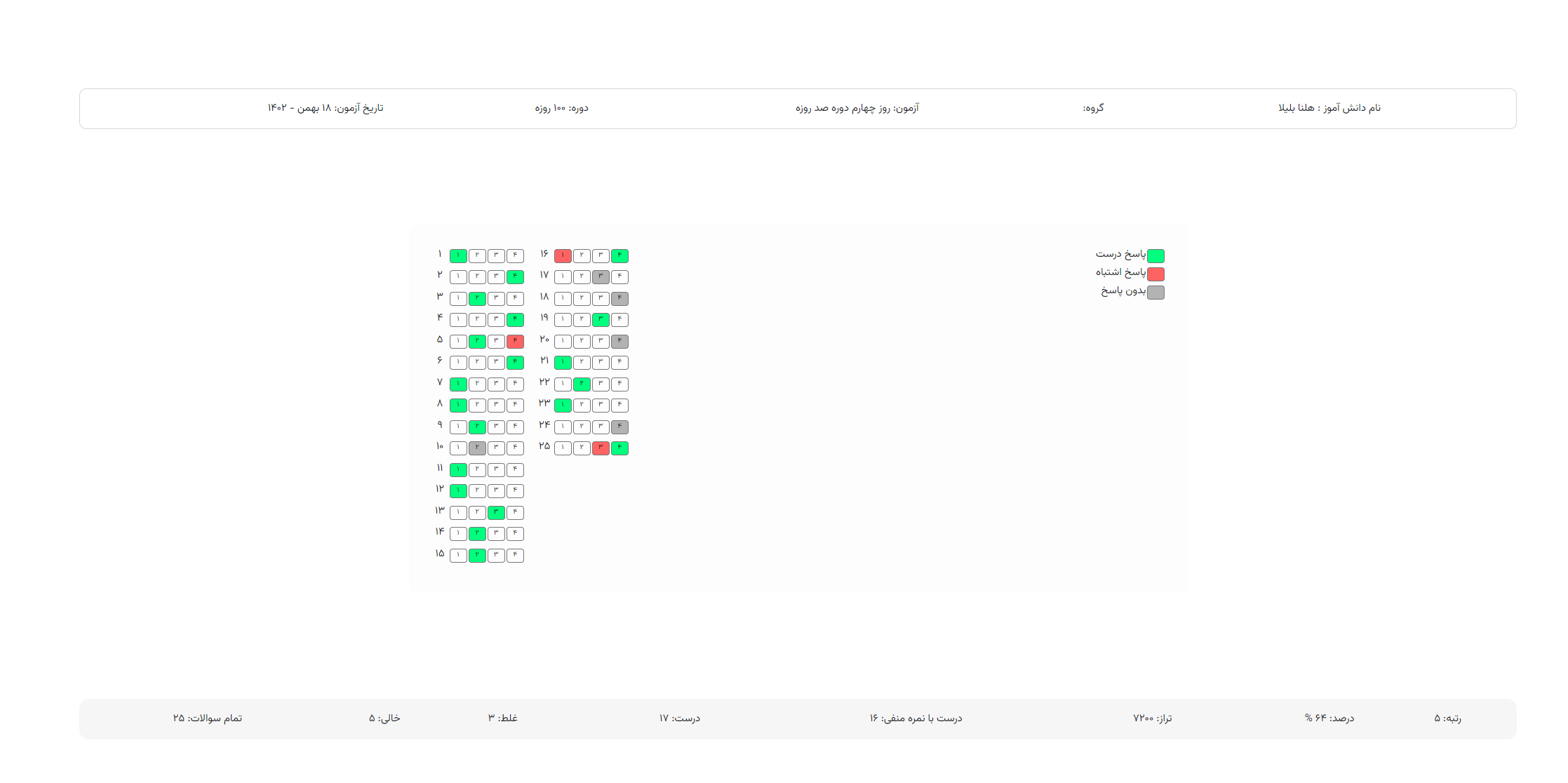Click gray option 4 of question 20
The width and height of the screenshot is (1568, 783).
click(619, 341)
